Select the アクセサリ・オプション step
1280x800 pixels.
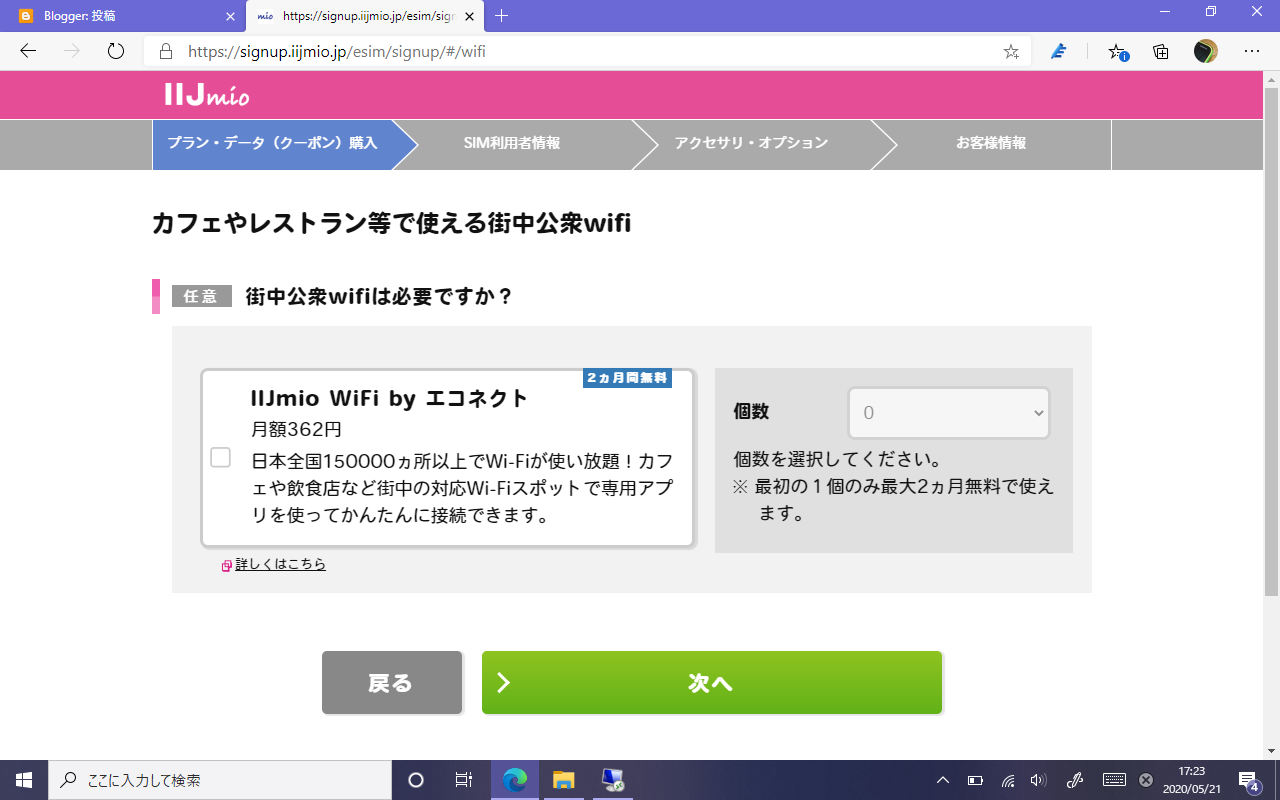(x=751, y=144)
